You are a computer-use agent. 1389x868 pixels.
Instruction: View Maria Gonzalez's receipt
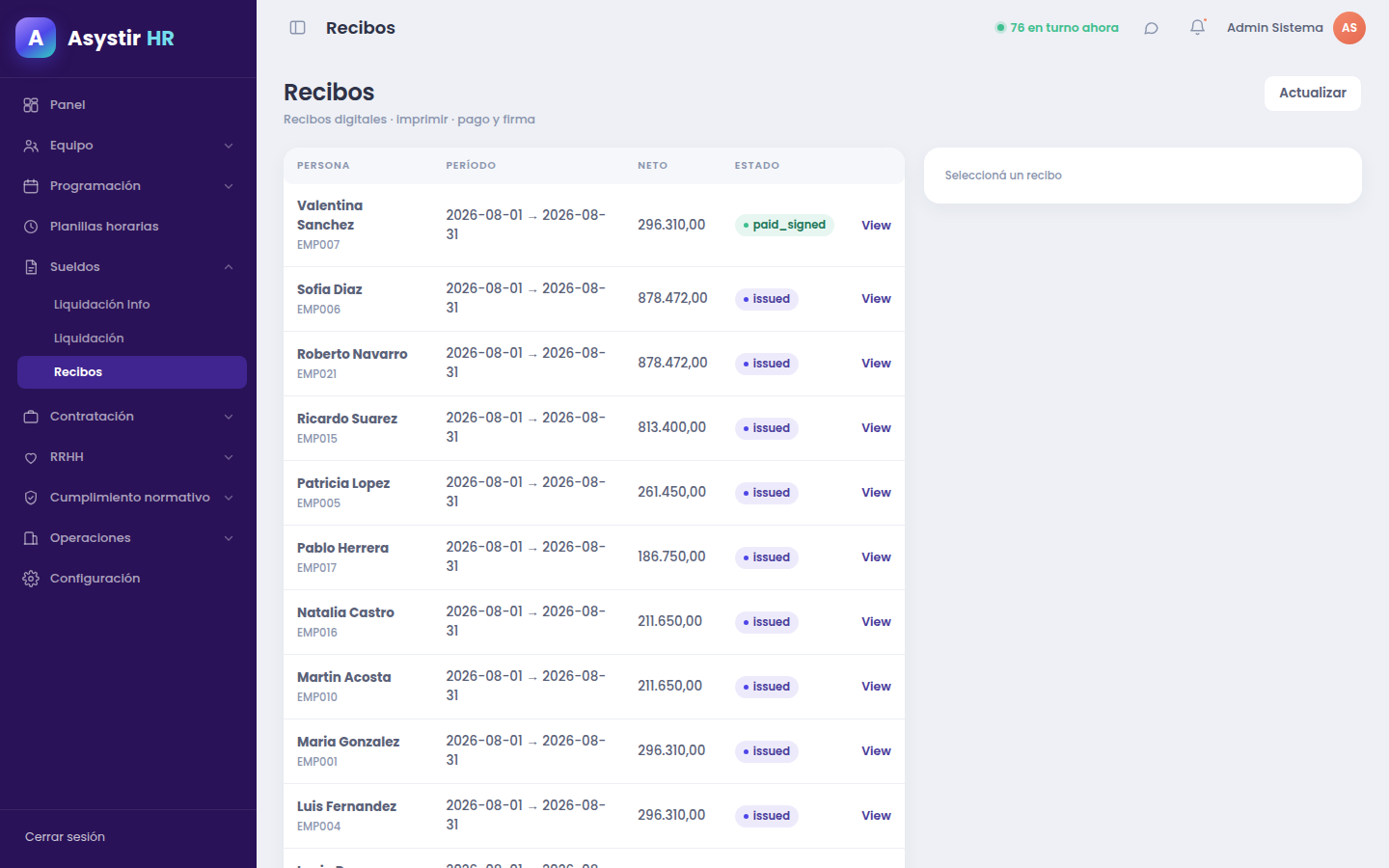pyautogui.click(x=876, y=751)
